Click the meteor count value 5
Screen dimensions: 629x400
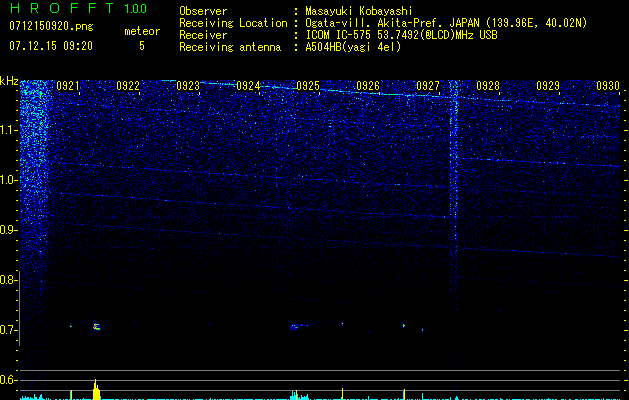142,46
